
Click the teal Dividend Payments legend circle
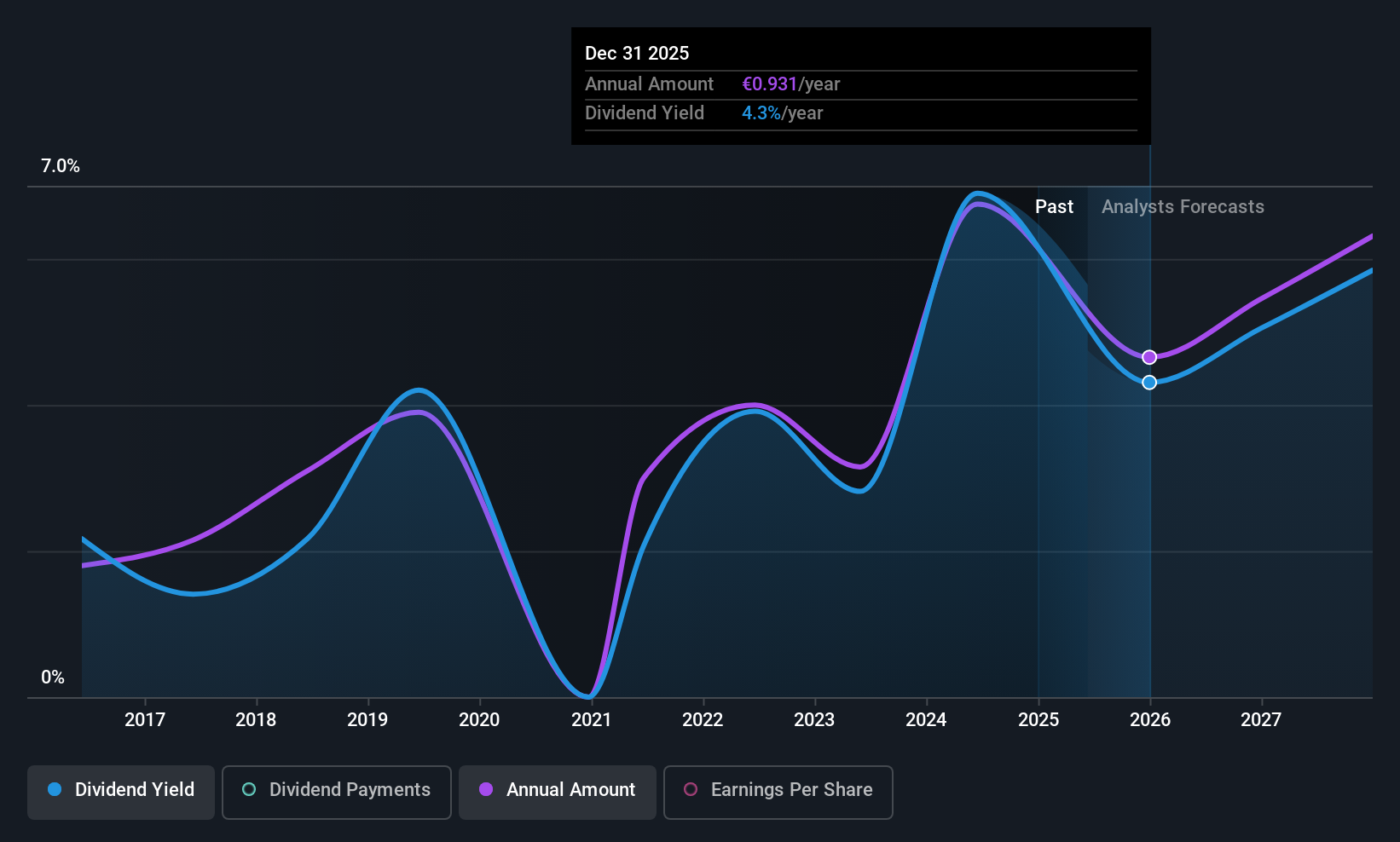249,790
